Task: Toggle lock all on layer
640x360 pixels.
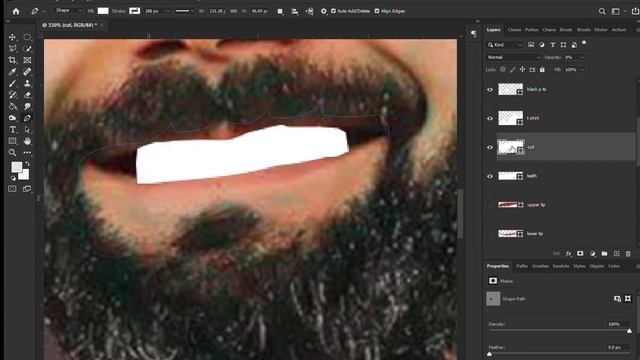Action: 542,70
